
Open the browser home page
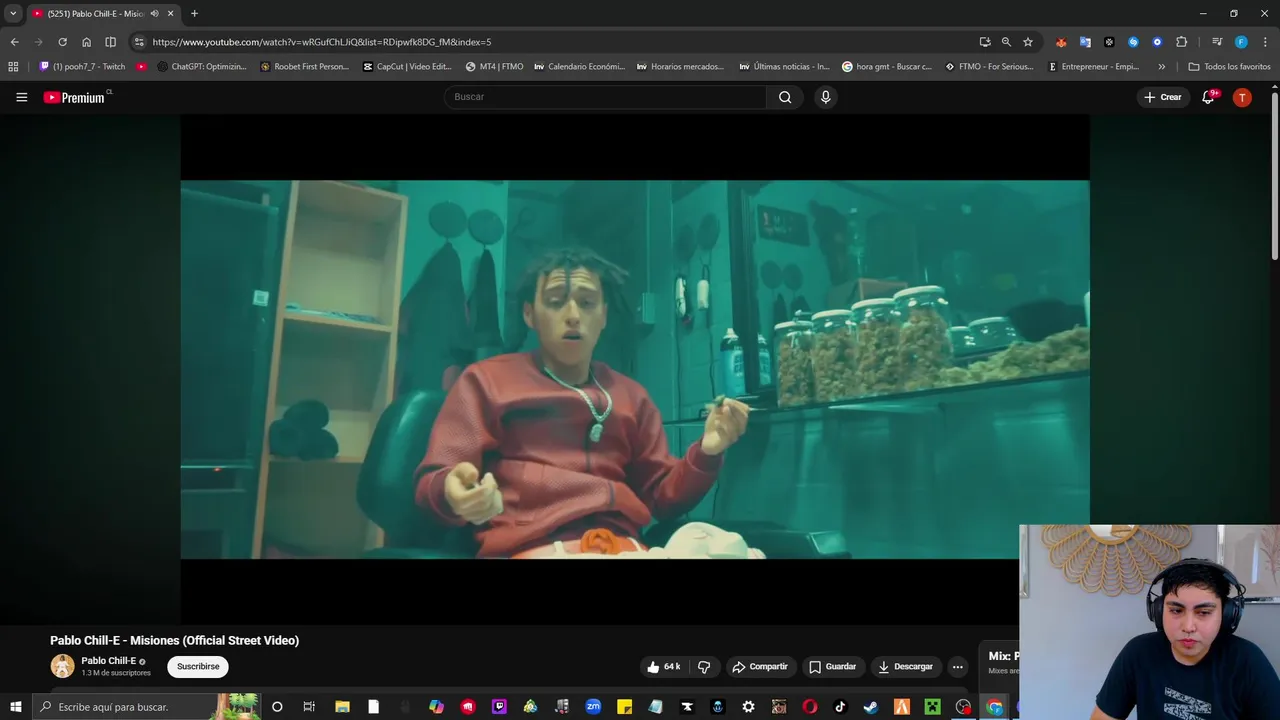click(x=86, y=42)
